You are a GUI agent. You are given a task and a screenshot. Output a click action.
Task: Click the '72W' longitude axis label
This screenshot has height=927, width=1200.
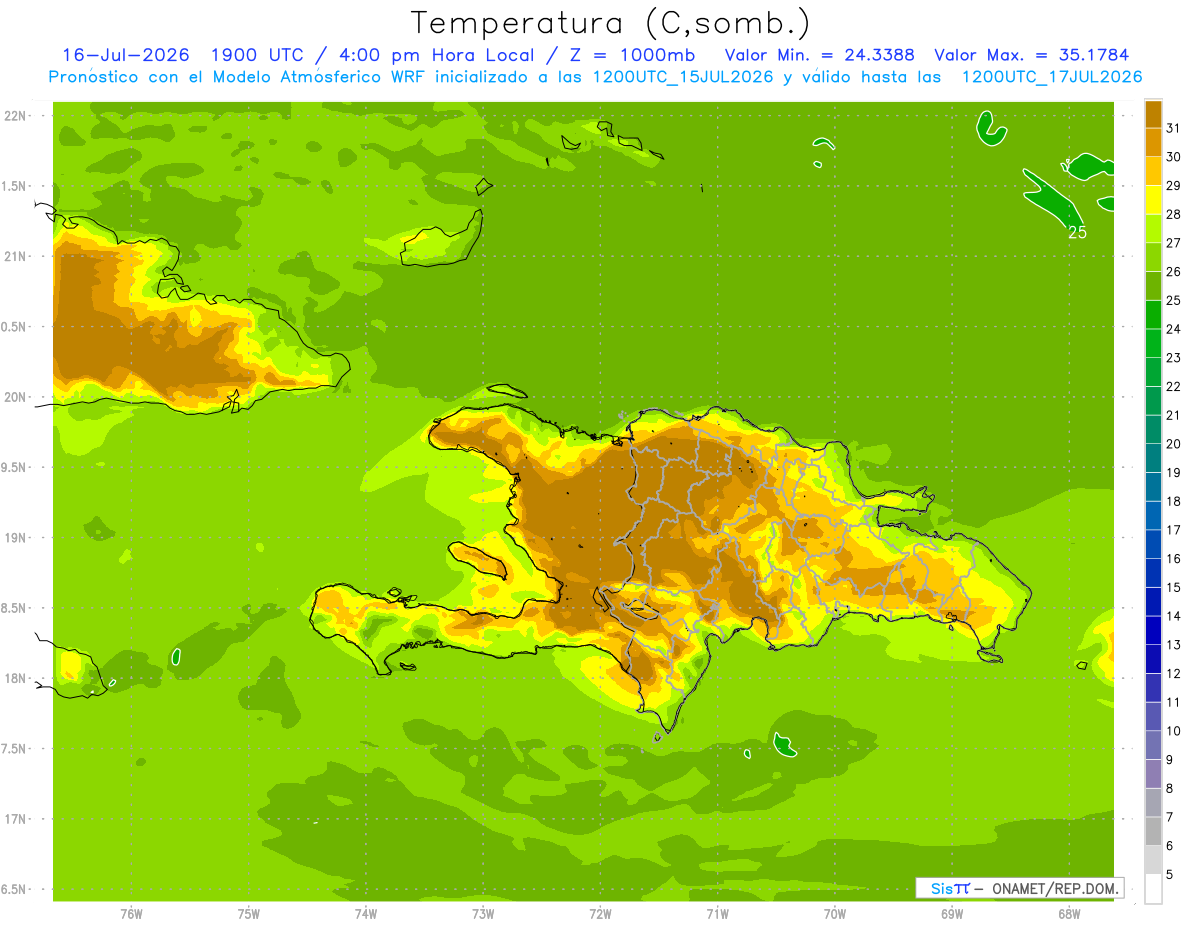coord(600,914)
